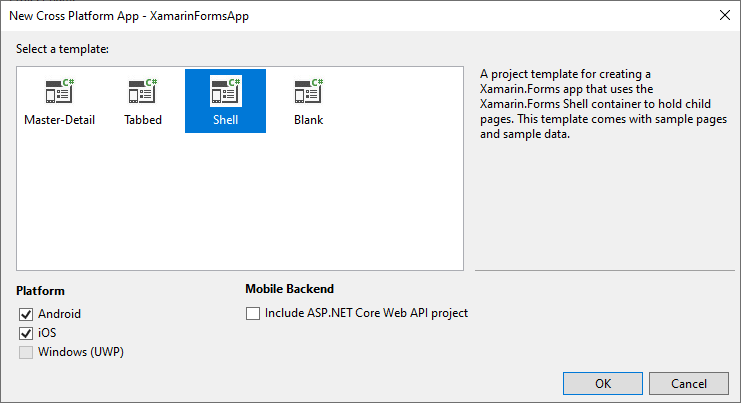Enable Include ASP.NET Core Web API project
The height and width of the screenshot is (403, 741).
tap(253, 313)
